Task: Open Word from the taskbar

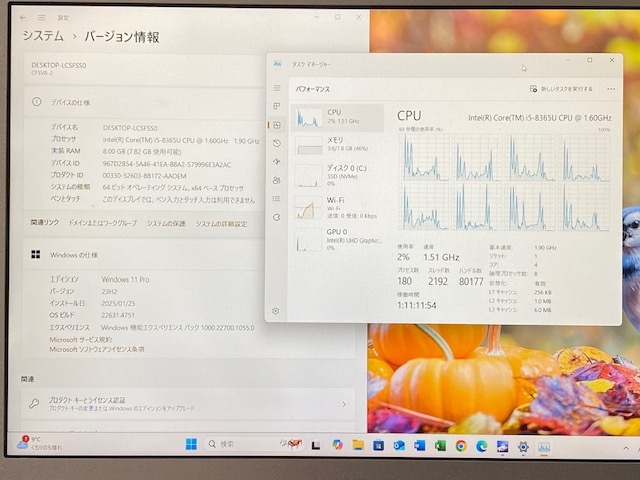Action: coord(420,446)
